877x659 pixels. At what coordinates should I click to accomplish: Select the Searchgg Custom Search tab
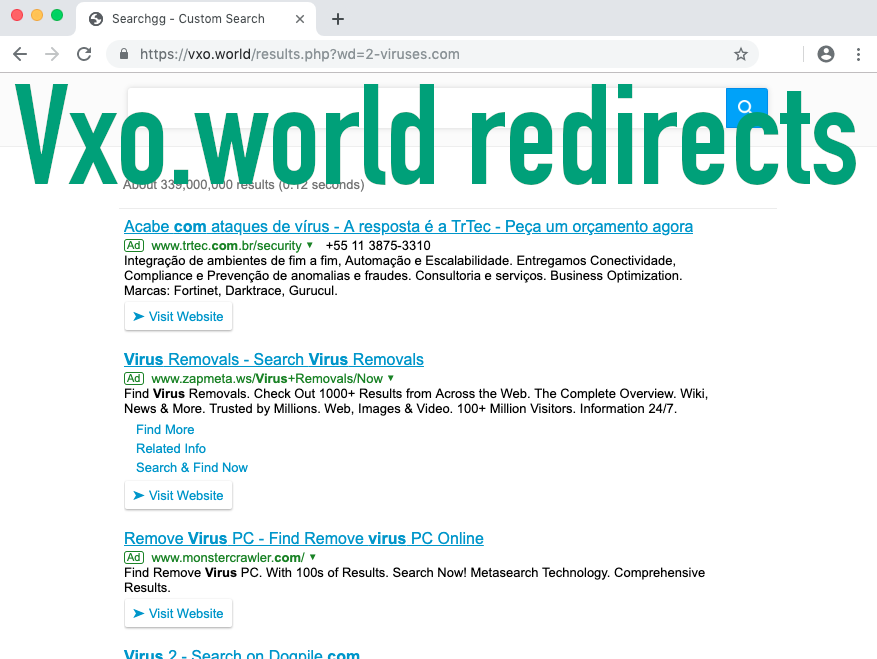[190, 18]
